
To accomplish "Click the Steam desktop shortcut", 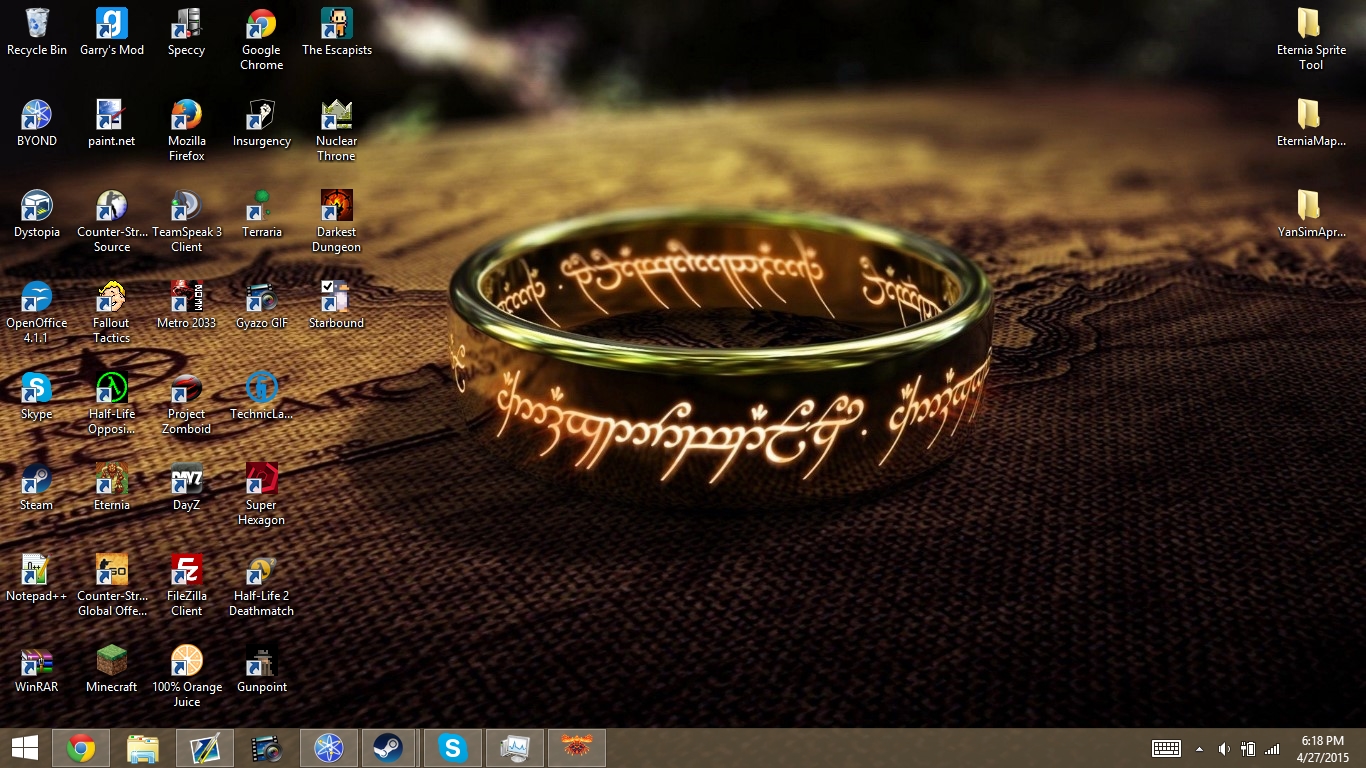I will tap(37, 487).
